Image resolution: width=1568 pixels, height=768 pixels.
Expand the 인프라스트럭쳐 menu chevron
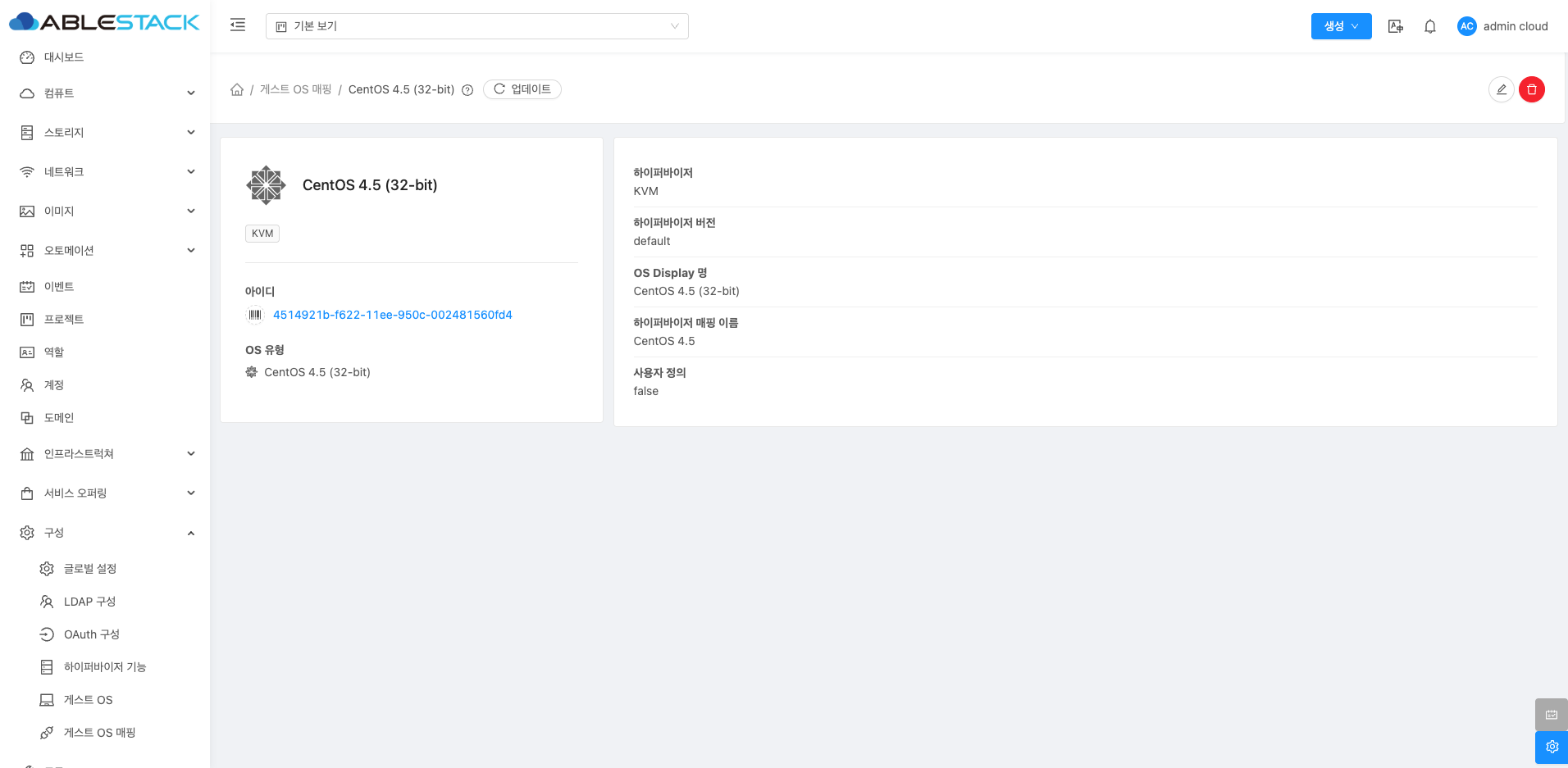pyautogui.click(x=191, y=454)
